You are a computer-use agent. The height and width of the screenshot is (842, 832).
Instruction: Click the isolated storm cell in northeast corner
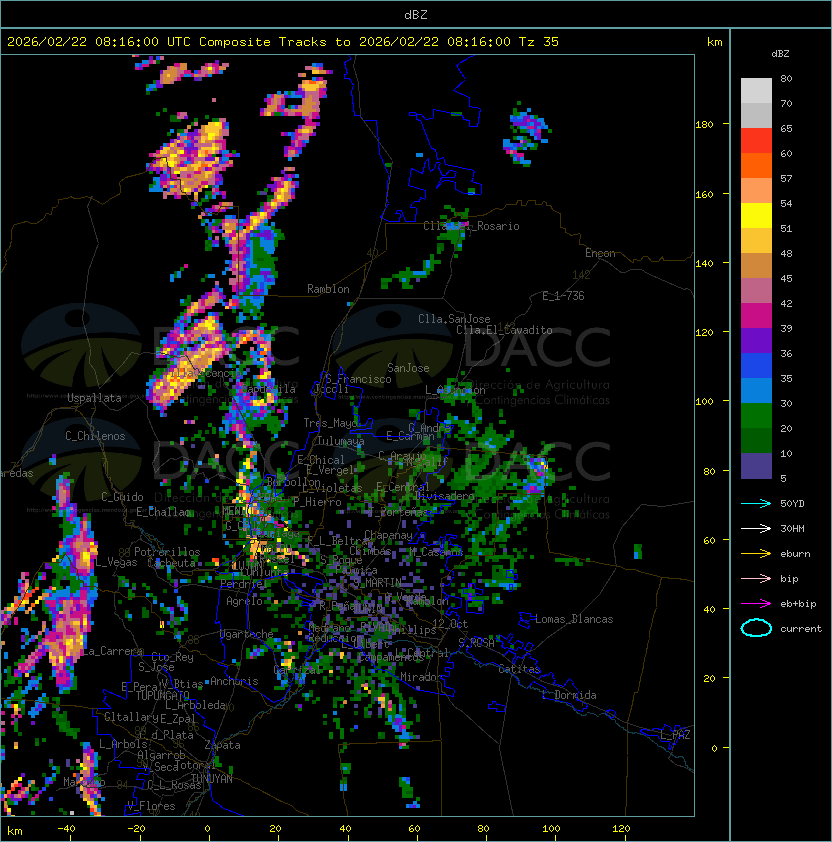click(x=525, y=133)
